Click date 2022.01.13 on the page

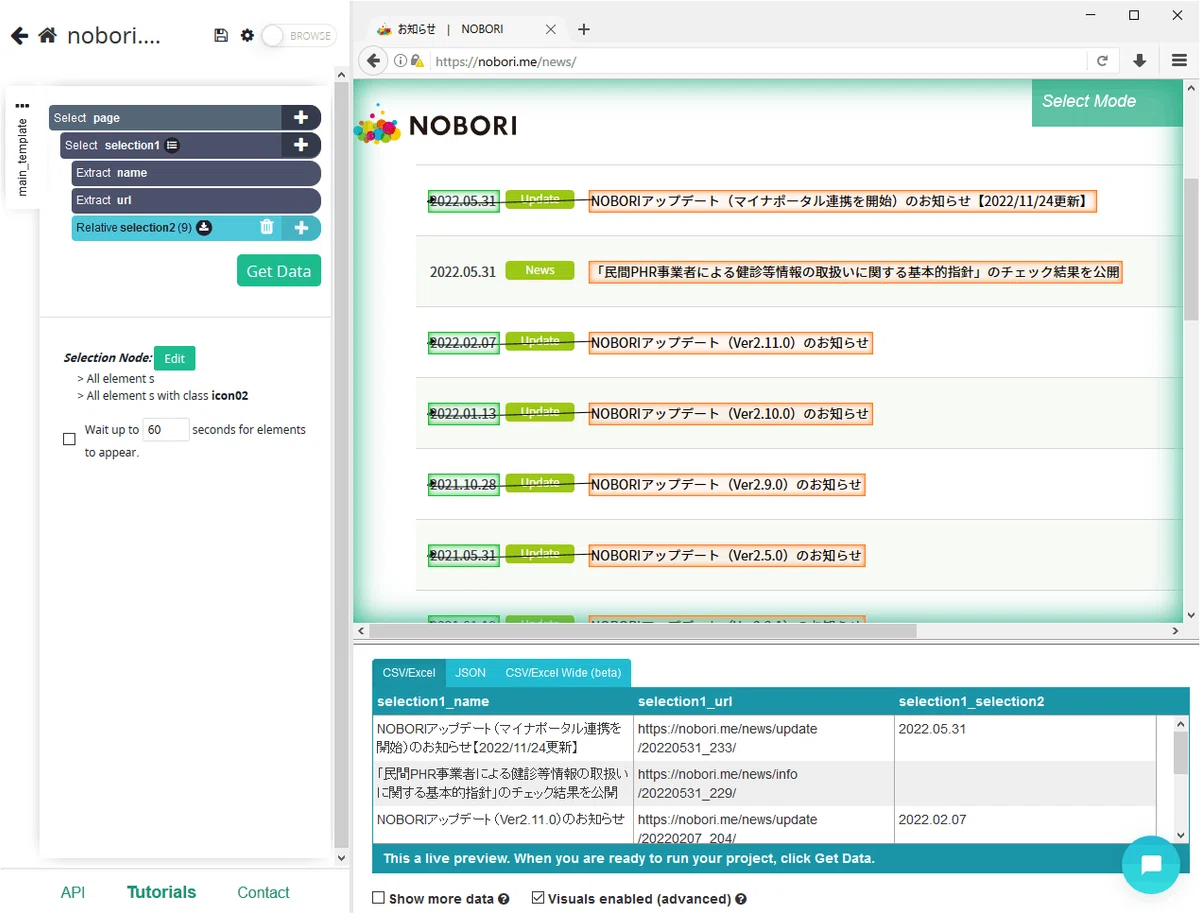(463, 413)
